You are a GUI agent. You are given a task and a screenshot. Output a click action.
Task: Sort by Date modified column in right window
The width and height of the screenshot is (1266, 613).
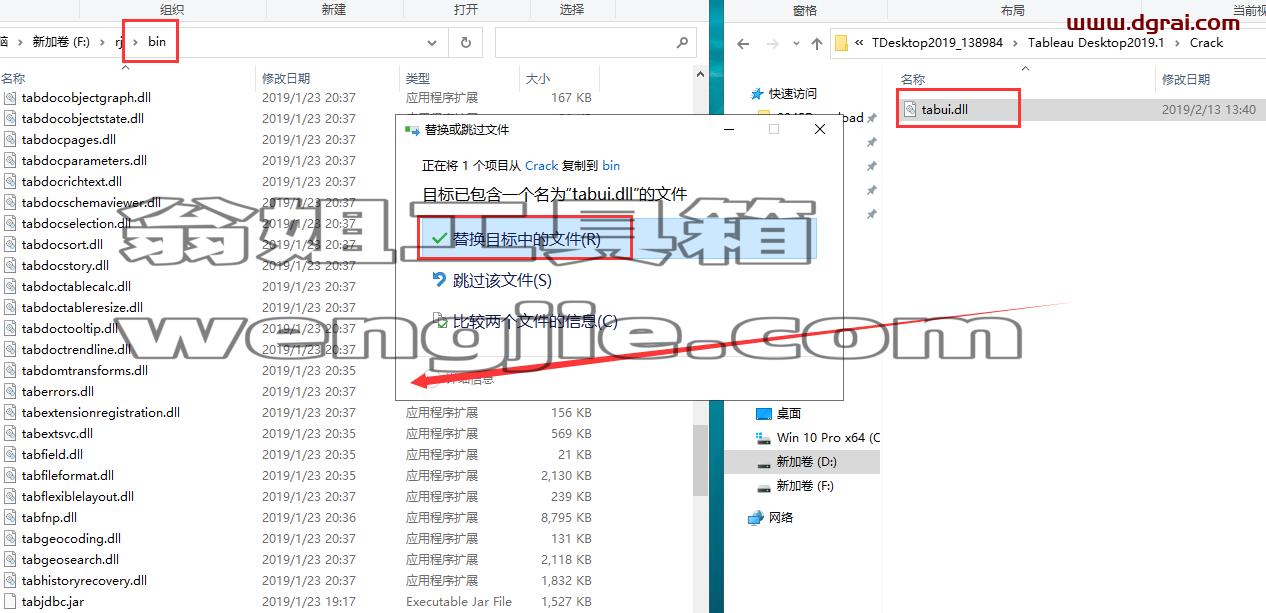pyautogui.click(x=1186, y=79)
